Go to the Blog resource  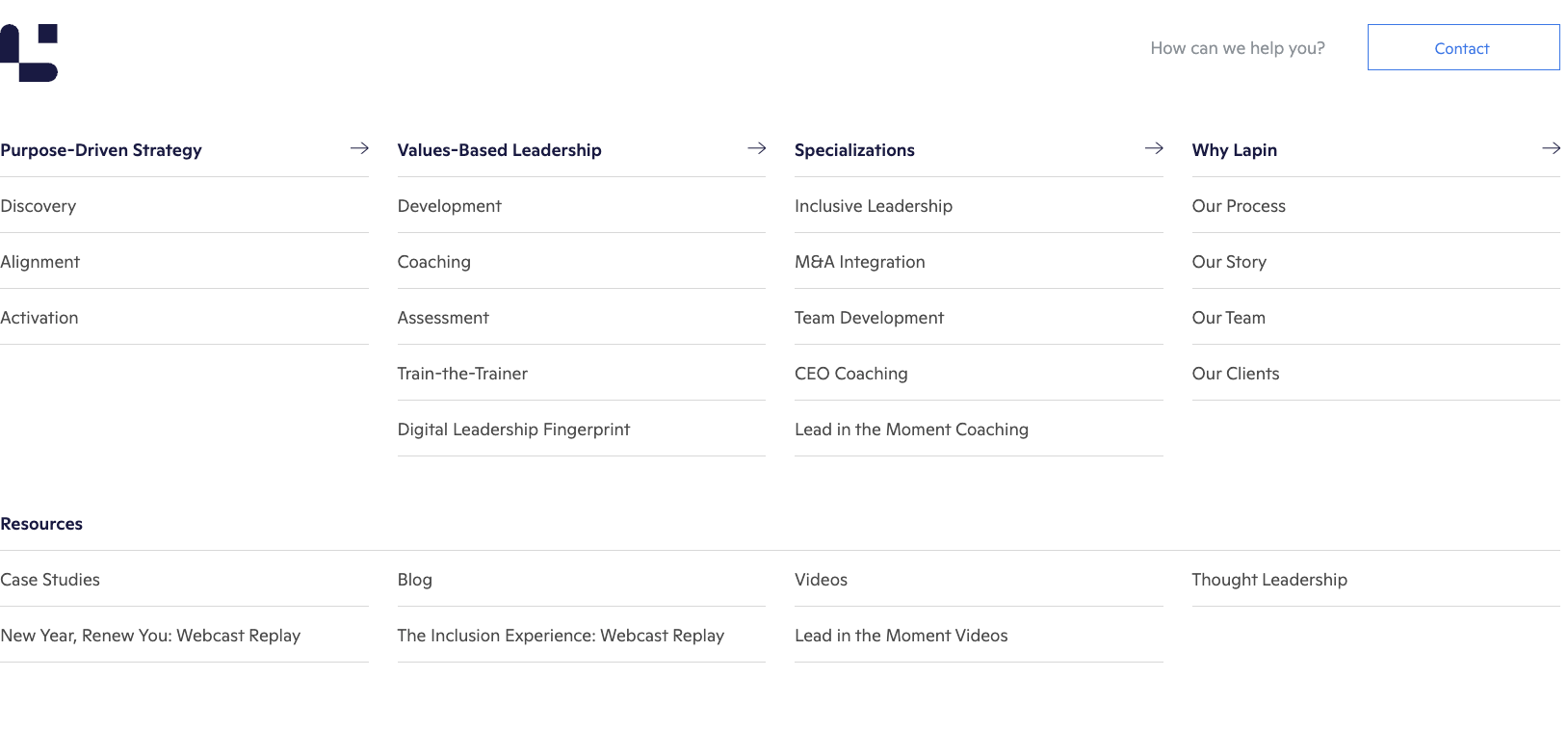click(x=415, y=580)
